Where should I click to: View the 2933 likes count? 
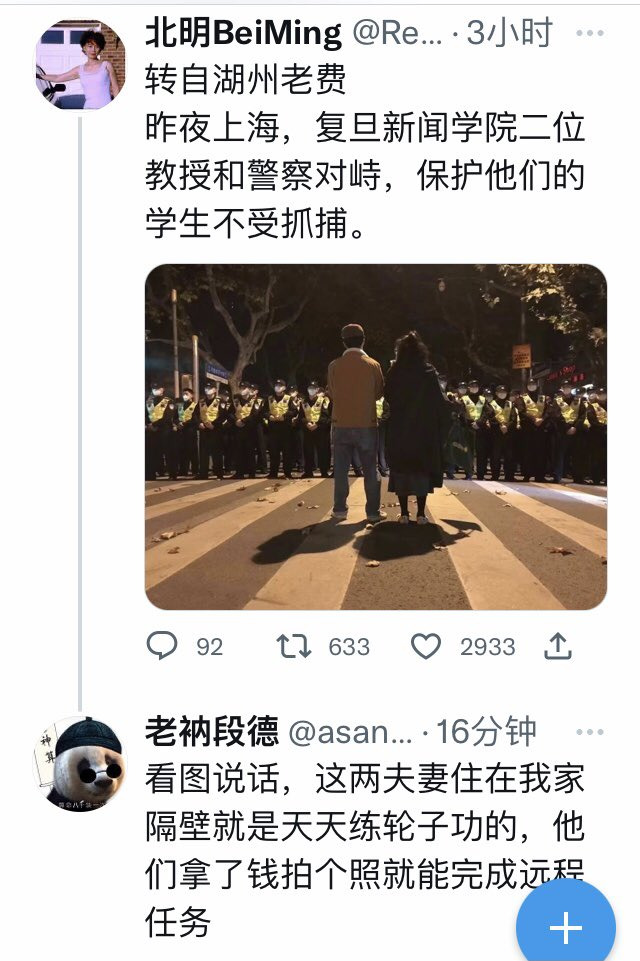(488, 647)
